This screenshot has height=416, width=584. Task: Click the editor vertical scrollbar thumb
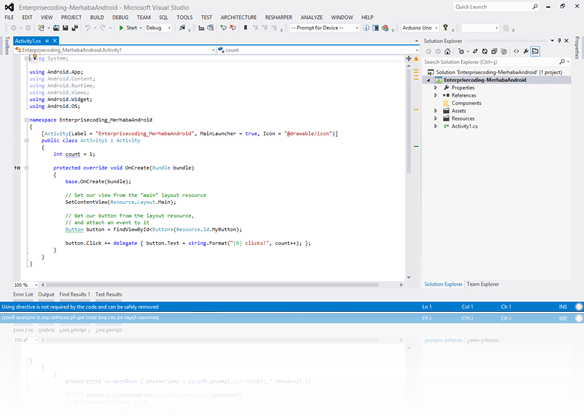[409, 121]
